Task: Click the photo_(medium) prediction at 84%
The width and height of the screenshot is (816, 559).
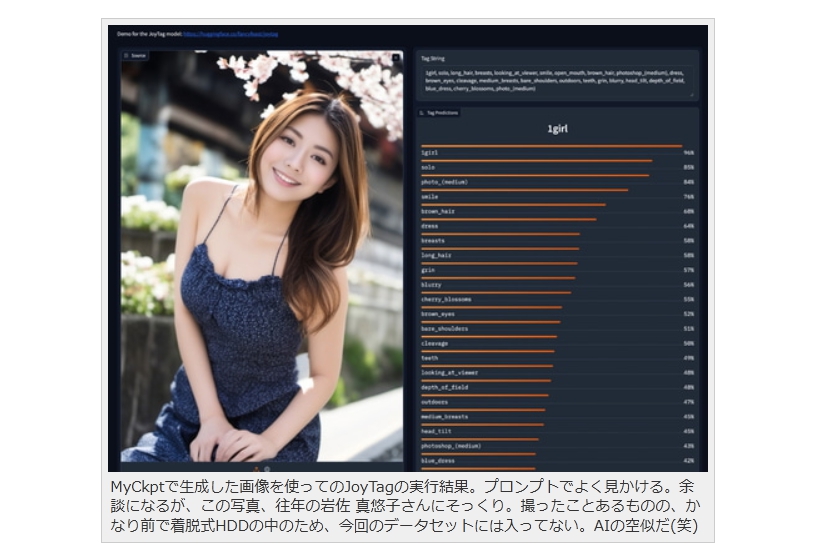Action: click(x=557, y=182)
